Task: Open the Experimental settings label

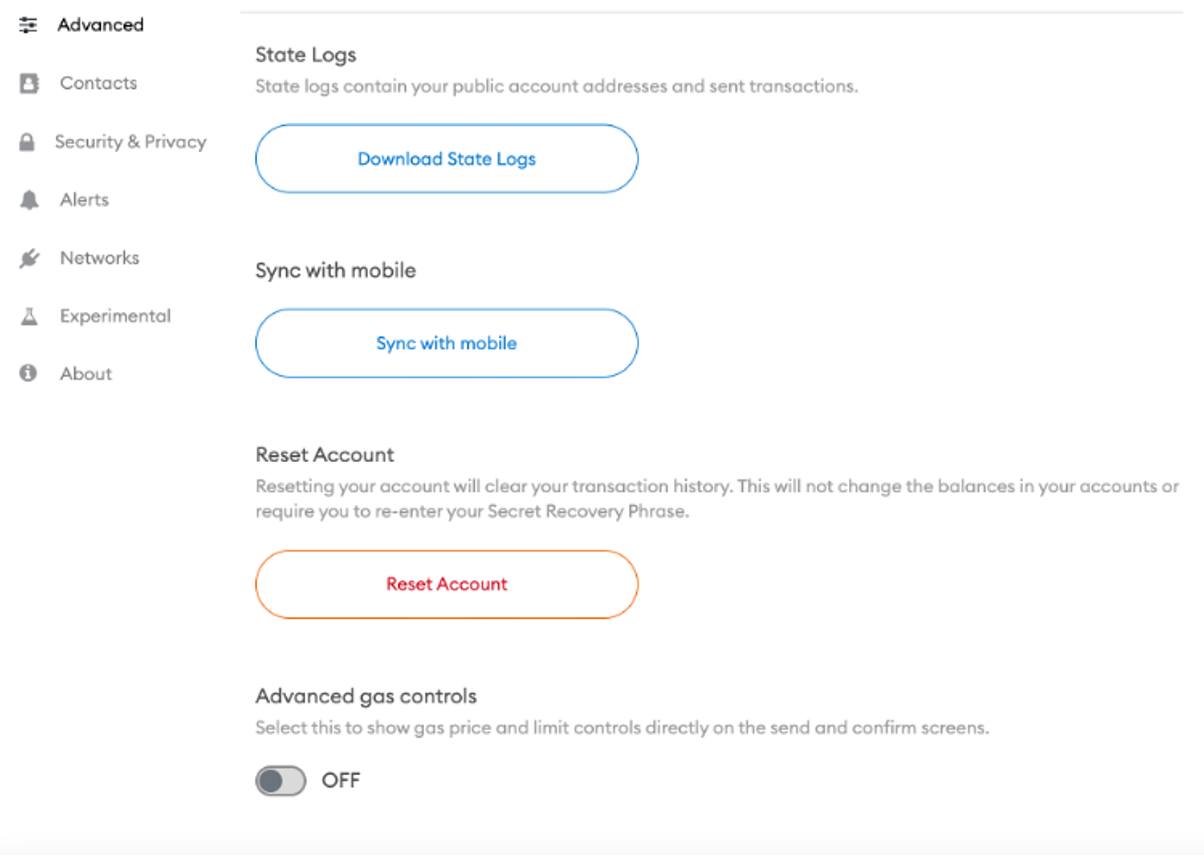Action: pyautogui.click(x=115, y=316)
